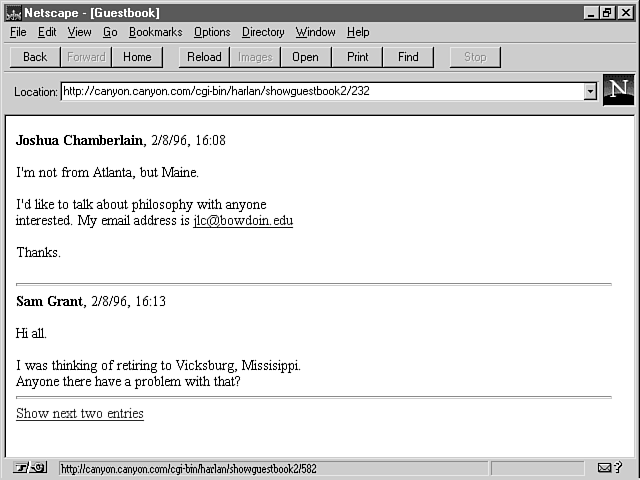Follow the Show next two entries link
The image size is (640, 480).
click(x=80, y=413)
